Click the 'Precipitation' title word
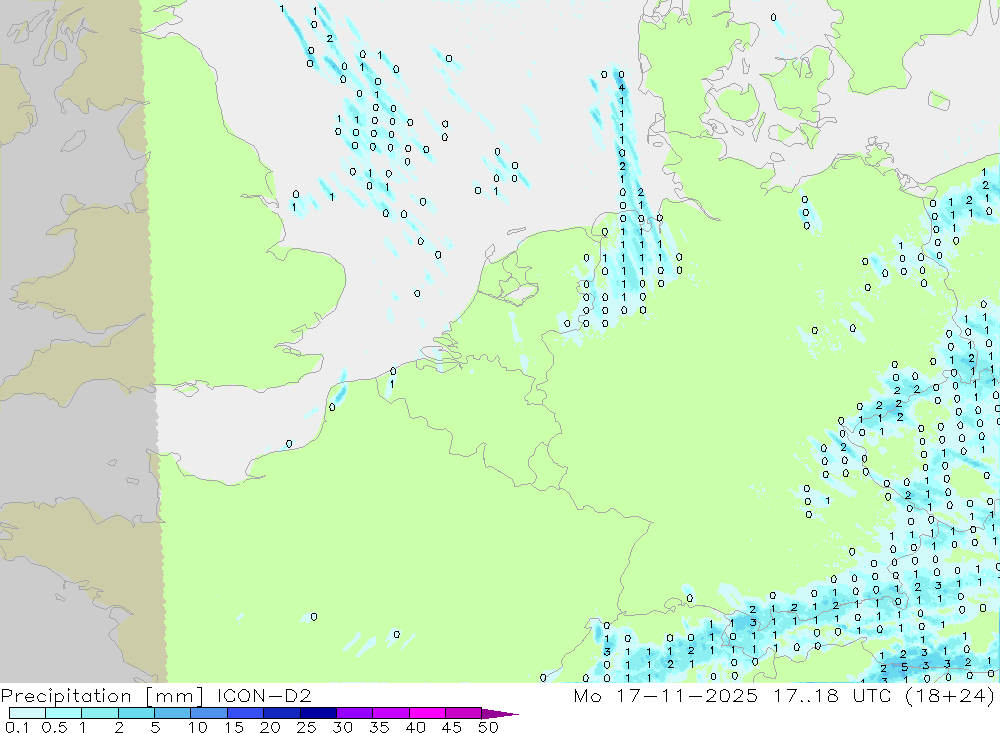The height and width of the screenshot is (733, 1000). click(66, 696)
